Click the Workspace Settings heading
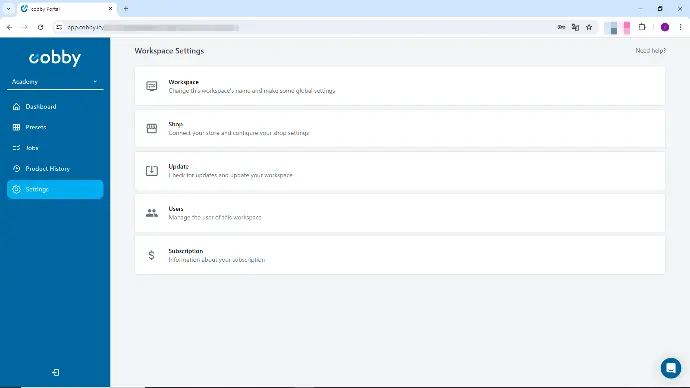Image resolution: width=690 pixels, height=388 pixels. click(x=169, y=51)
